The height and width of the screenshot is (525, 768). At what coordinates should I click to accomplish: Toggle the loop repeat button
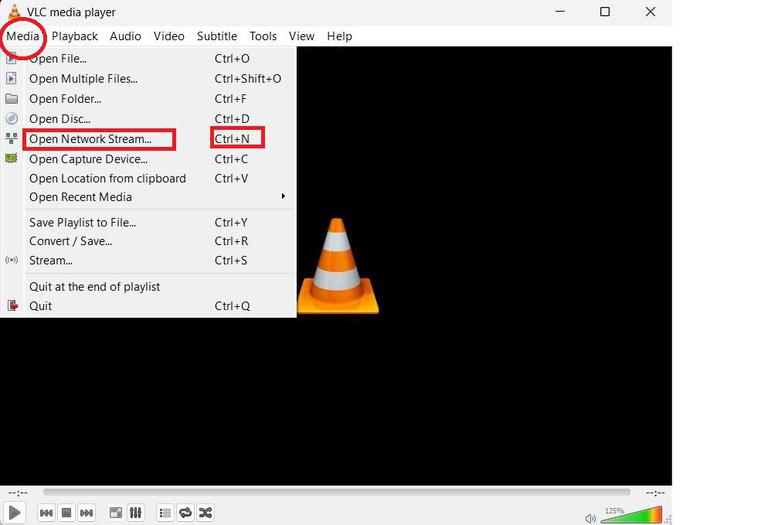pos(186,513)
